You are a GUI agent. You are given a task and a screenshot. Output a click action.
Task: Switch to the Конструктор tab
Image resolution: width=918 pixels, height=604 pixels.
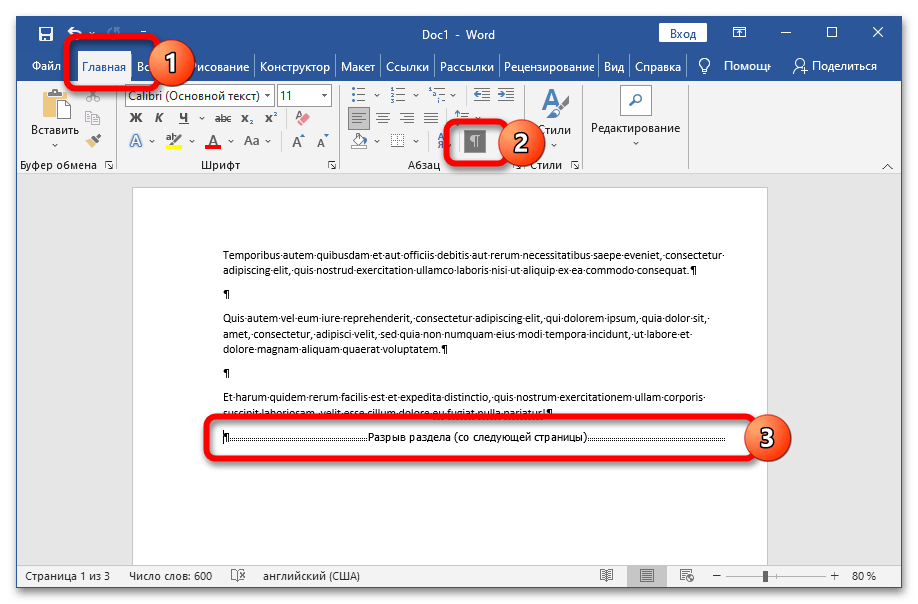point(294,67)
